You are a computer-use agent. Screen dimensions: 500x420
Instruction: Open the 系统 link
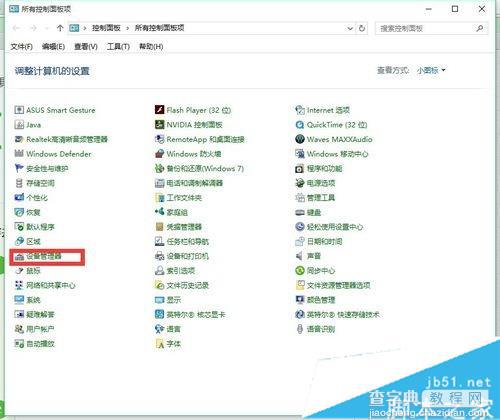(x=33, y=300)
